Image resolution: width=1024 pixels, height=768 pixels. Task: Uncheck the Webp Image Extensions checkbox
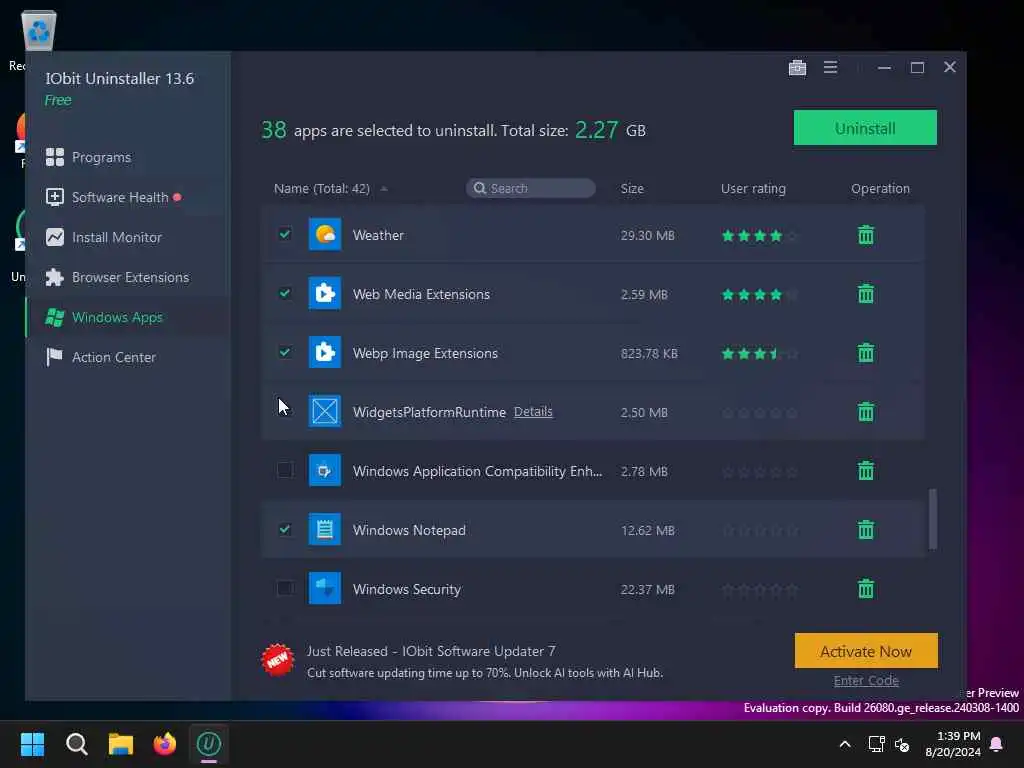(285, 352)
